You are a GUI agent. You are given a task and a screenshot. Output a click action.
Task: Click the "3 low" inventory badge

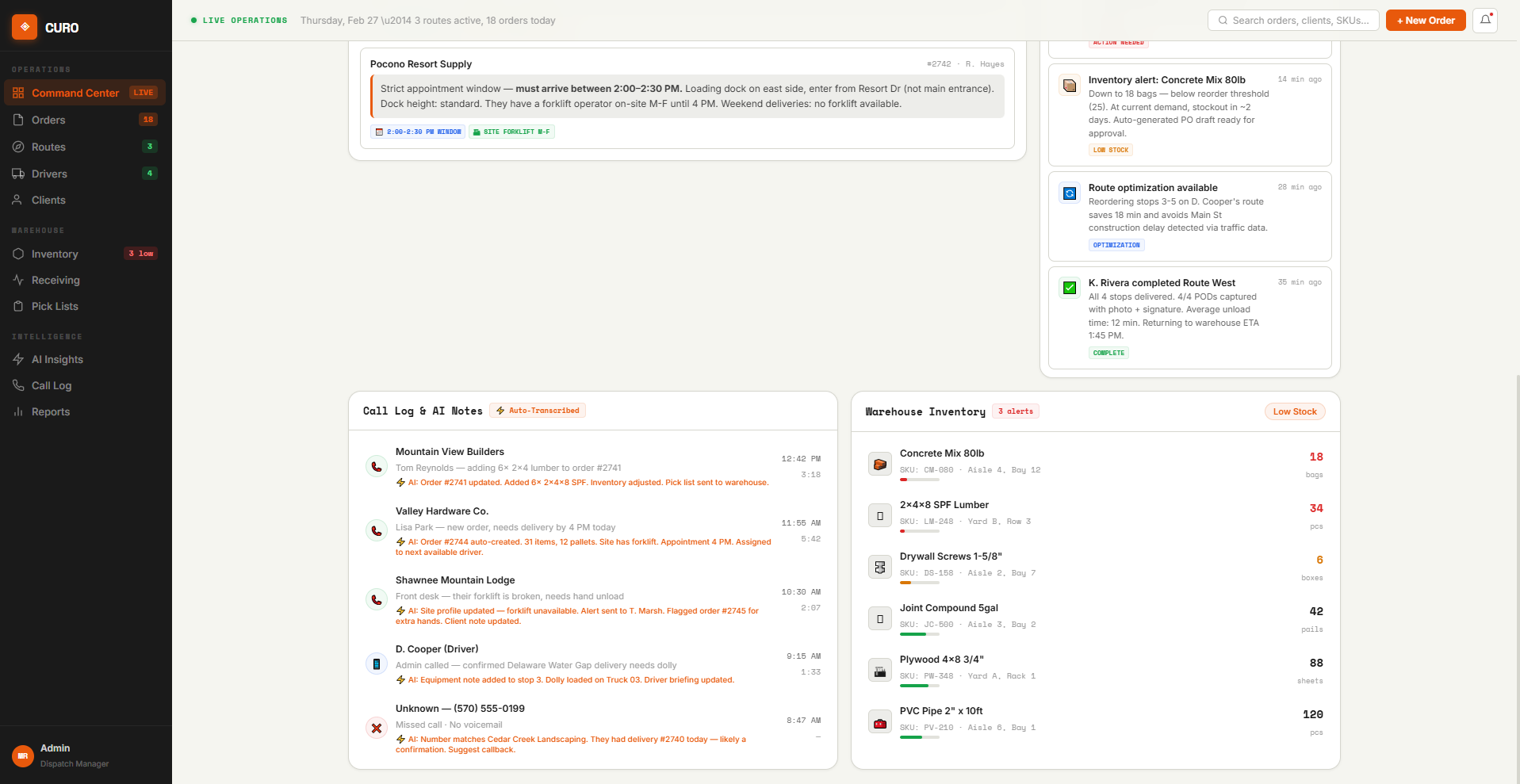[x=141, y=254]
